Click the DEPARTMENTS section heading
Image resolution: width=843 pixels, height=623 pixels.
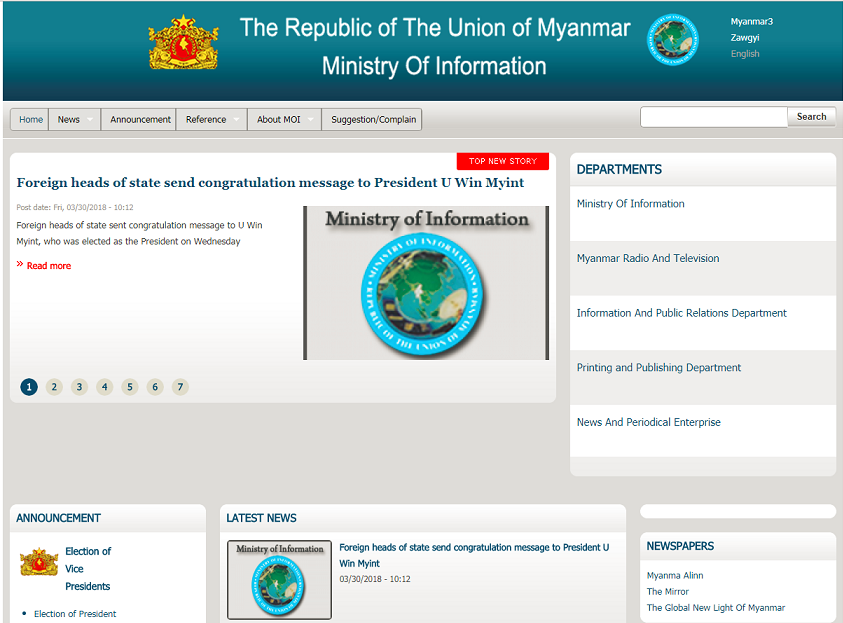pyautogui.click(x=619, y=170)
